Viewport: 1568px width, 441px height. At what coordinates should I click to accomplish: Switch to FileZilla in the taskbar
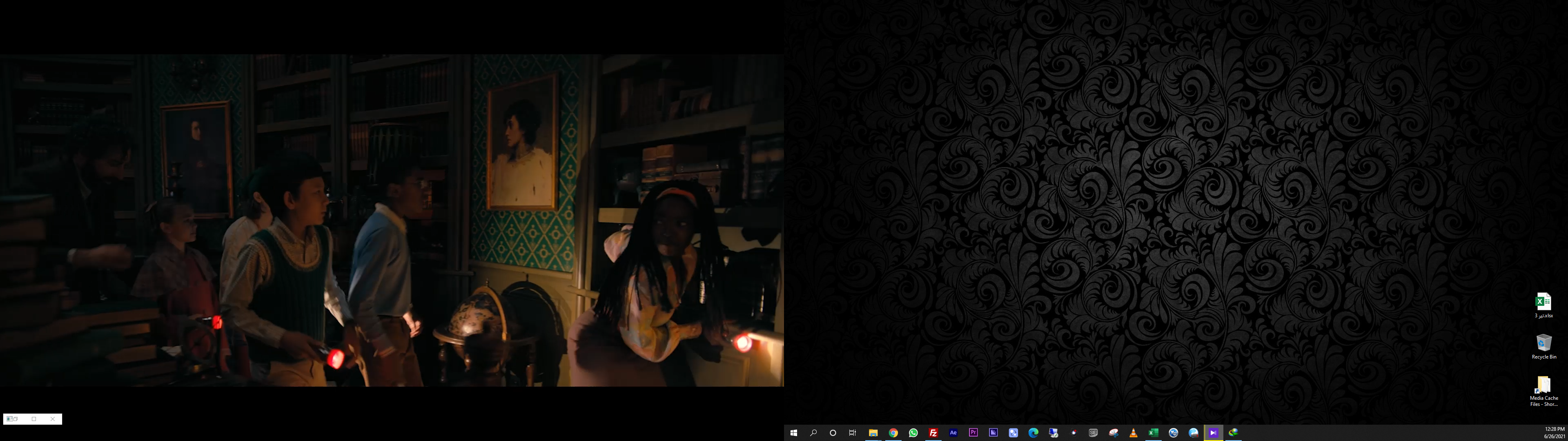click(x=933, y=432)
